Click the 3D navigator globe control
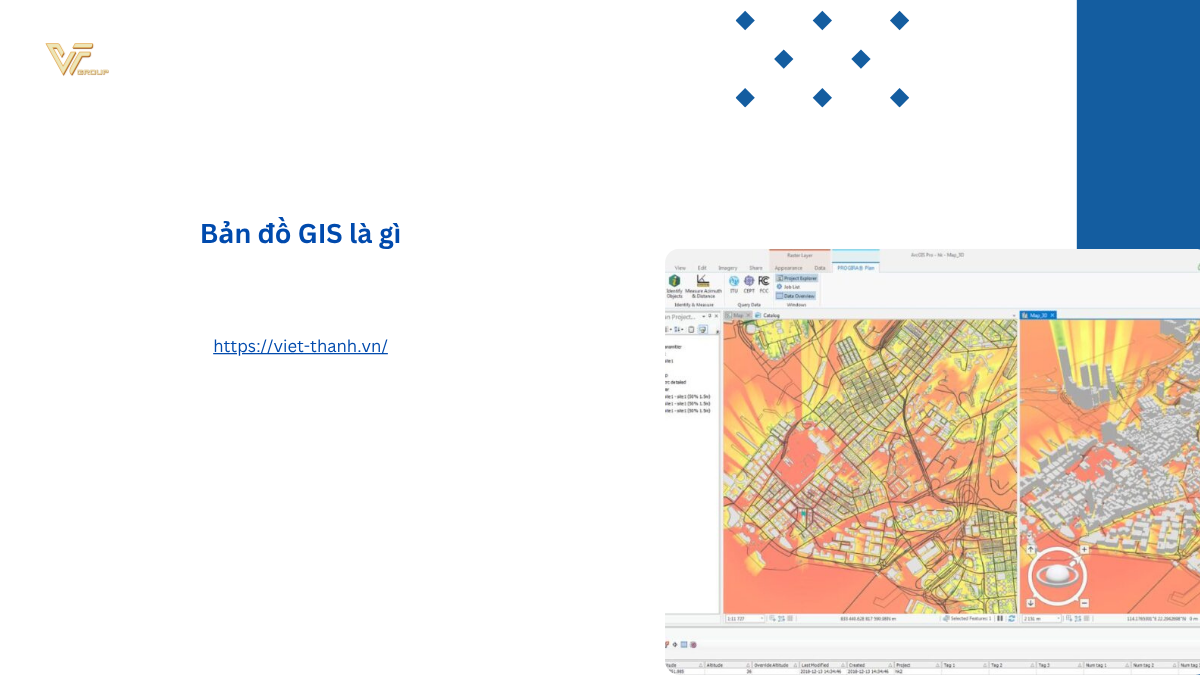This screenshot has height=675, width=1200. coord(1057,576)
